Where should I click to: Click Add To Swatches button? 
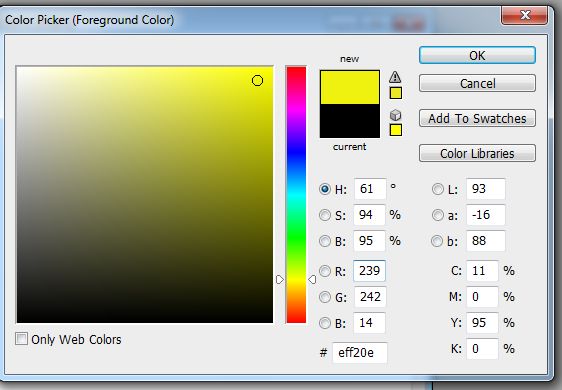477,118
